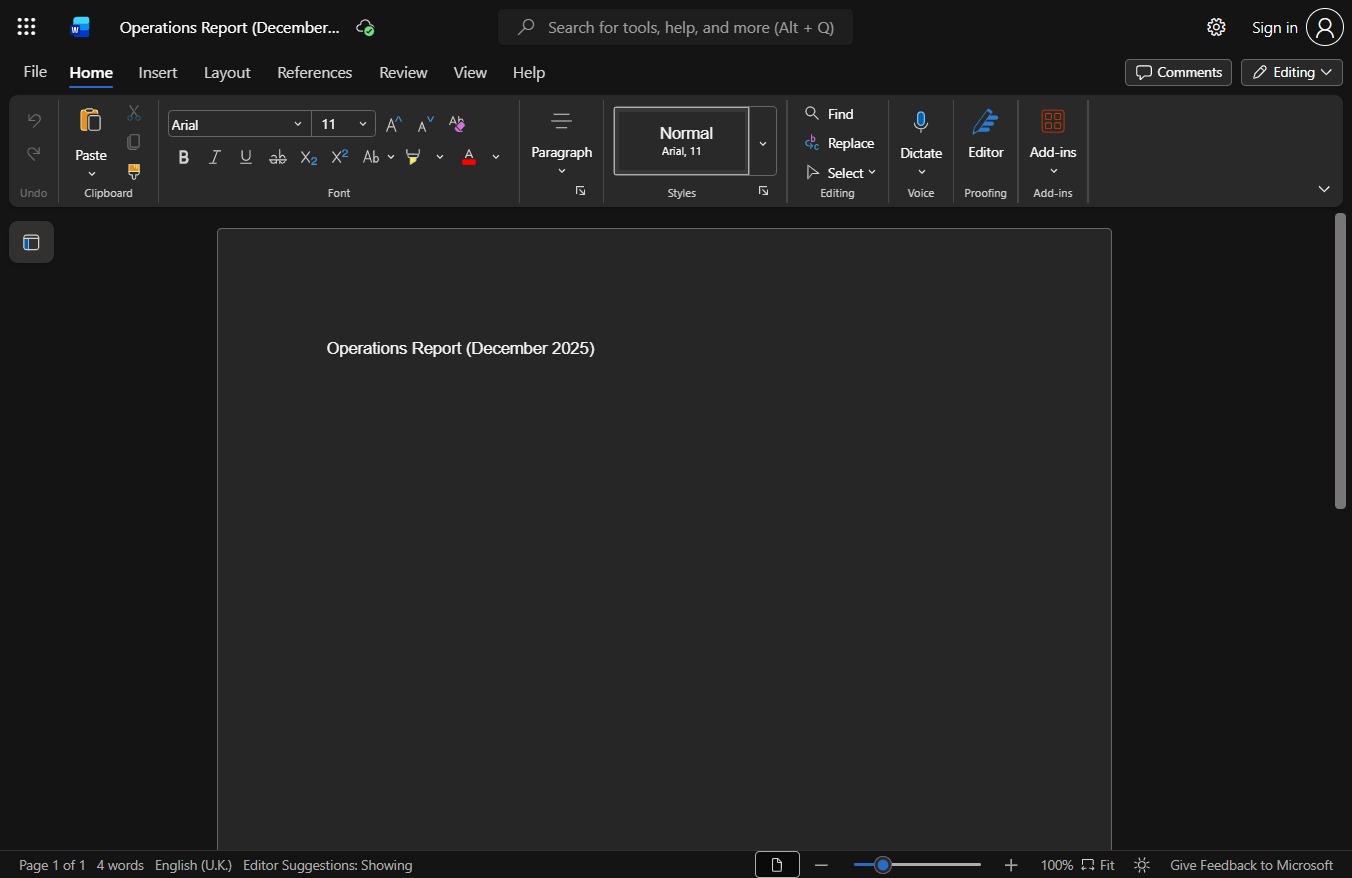The width and height of the screenshot is (1352, 878).
Task: Clear all formatting
Action: click(457, 124)
